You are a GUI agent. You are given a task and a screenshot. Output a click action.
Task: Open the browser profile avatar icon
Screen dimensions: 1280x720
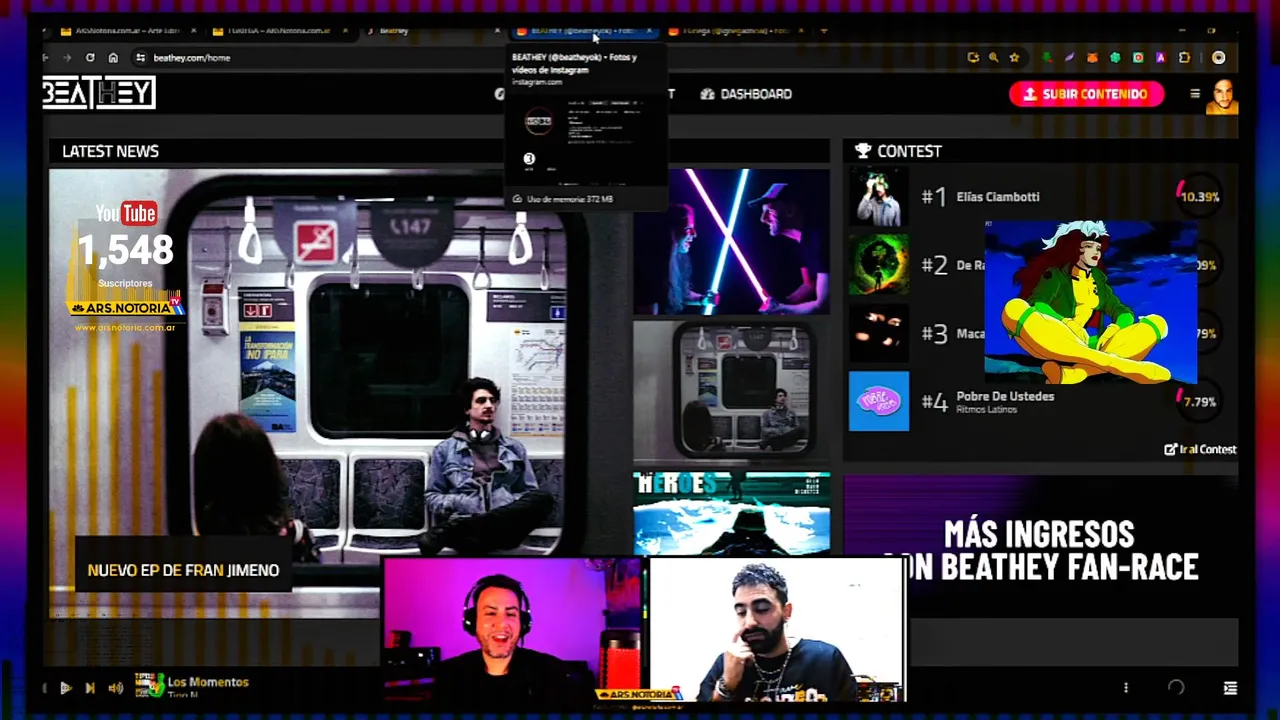1218,58
